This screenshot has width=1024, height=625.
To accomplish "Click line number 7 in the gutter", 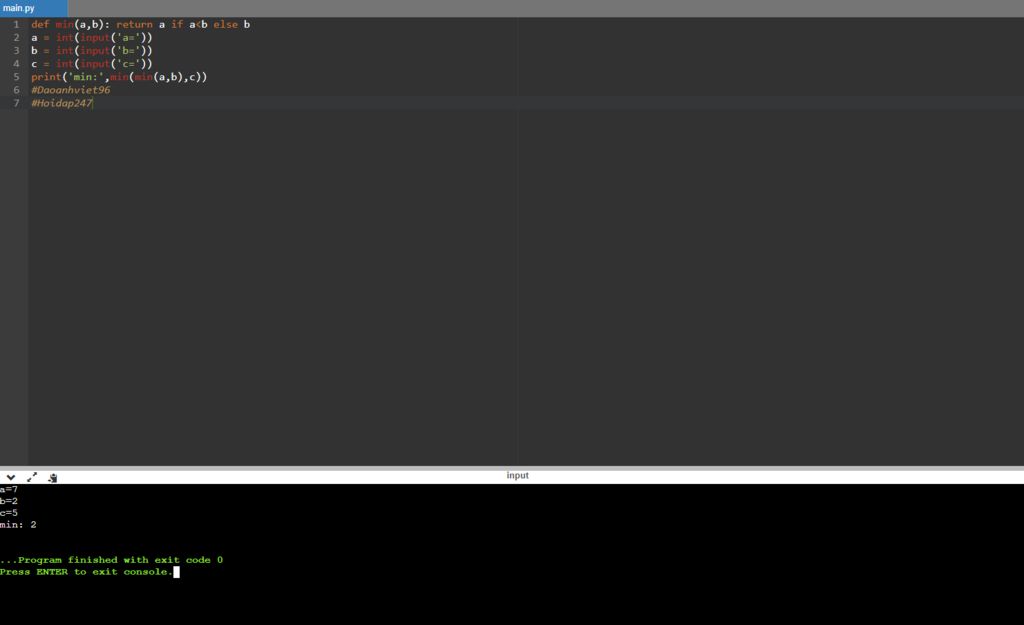I will click(x=16, y=103).
